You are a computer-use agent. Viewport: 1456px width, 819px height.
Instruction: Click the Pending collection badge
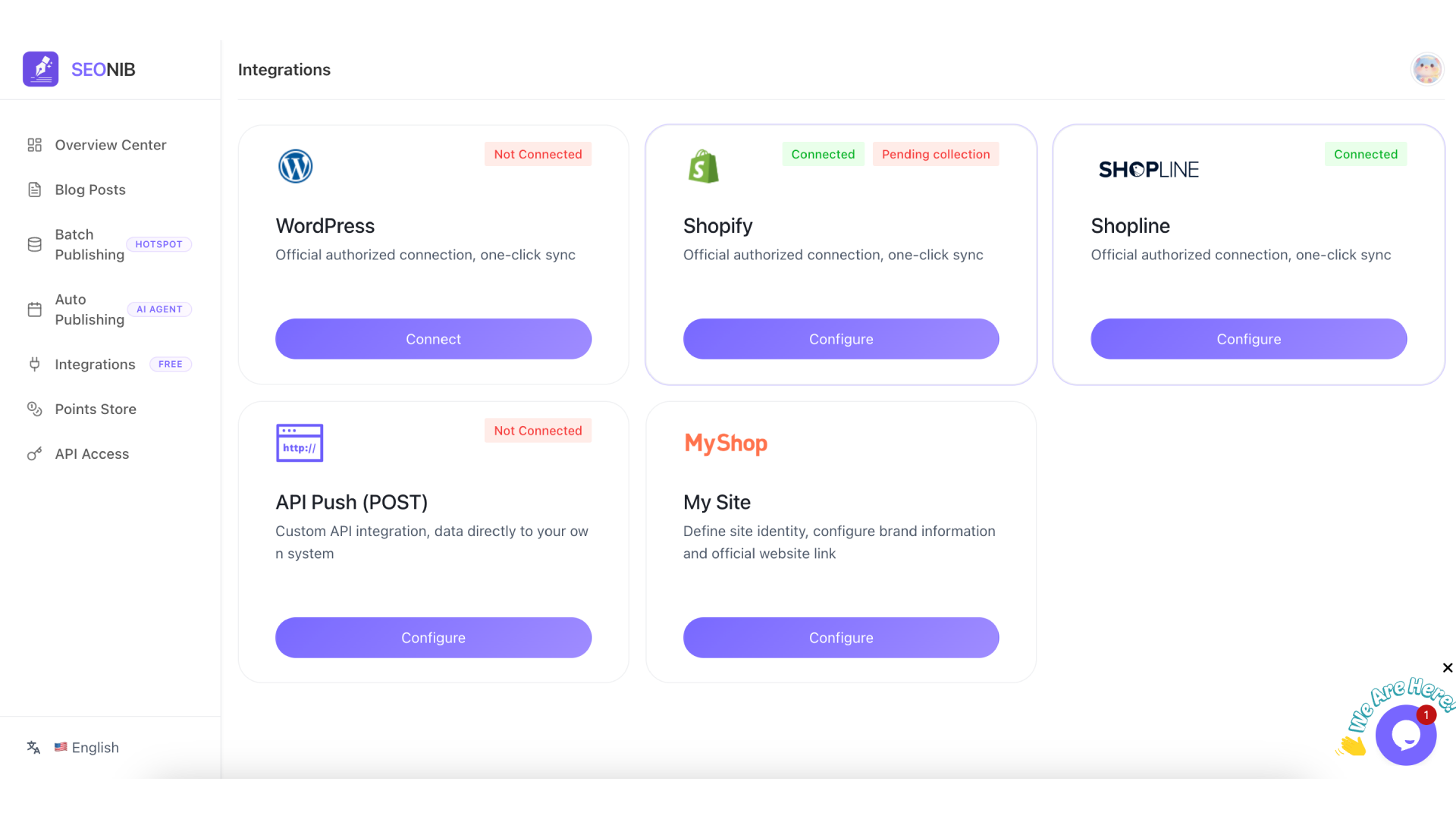(935, 154)
